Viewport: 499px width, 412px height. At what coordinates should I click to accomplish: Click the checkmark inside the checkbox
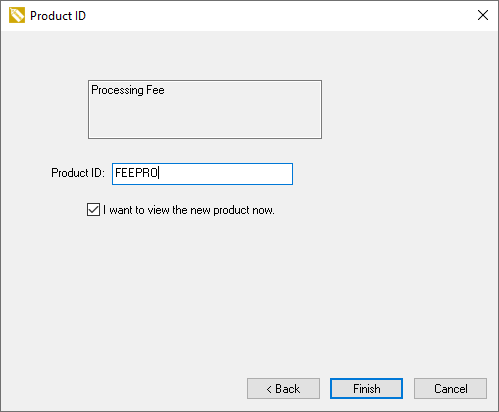[x=93, y=210]
